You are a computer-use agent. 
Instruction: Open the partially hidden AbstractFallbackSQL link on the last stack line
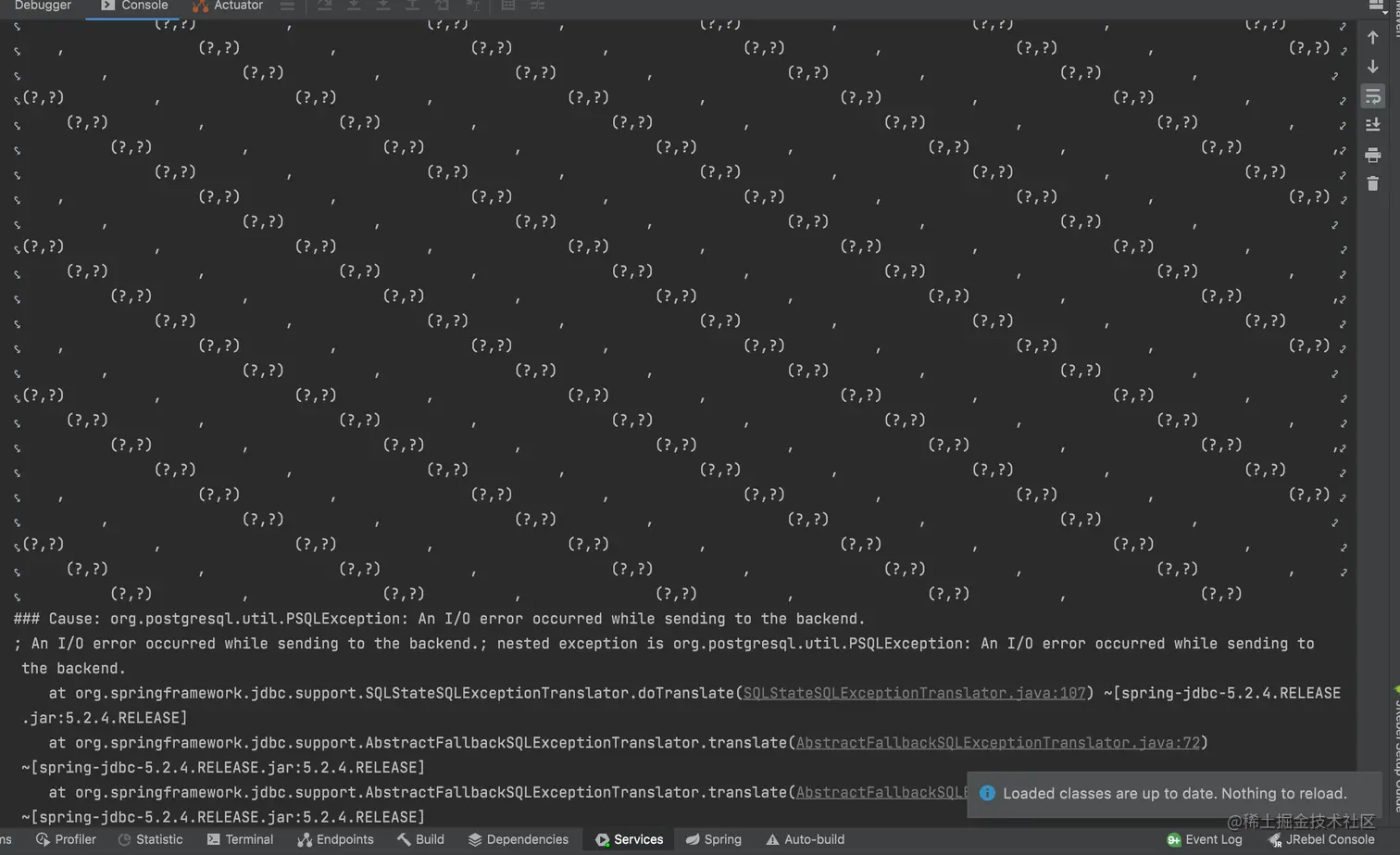pyautogui.click(x=881, y=793)
